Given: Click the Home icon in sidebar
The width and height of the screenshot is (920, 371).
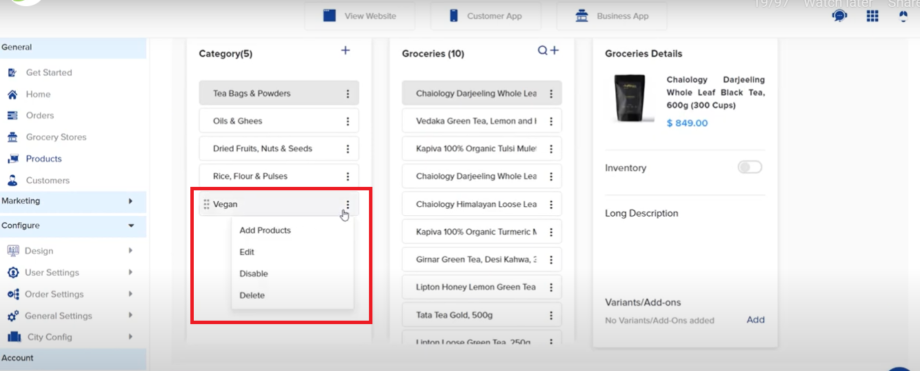Looking at the screenshot, I should pyautogui.click(x=12, y=95).
